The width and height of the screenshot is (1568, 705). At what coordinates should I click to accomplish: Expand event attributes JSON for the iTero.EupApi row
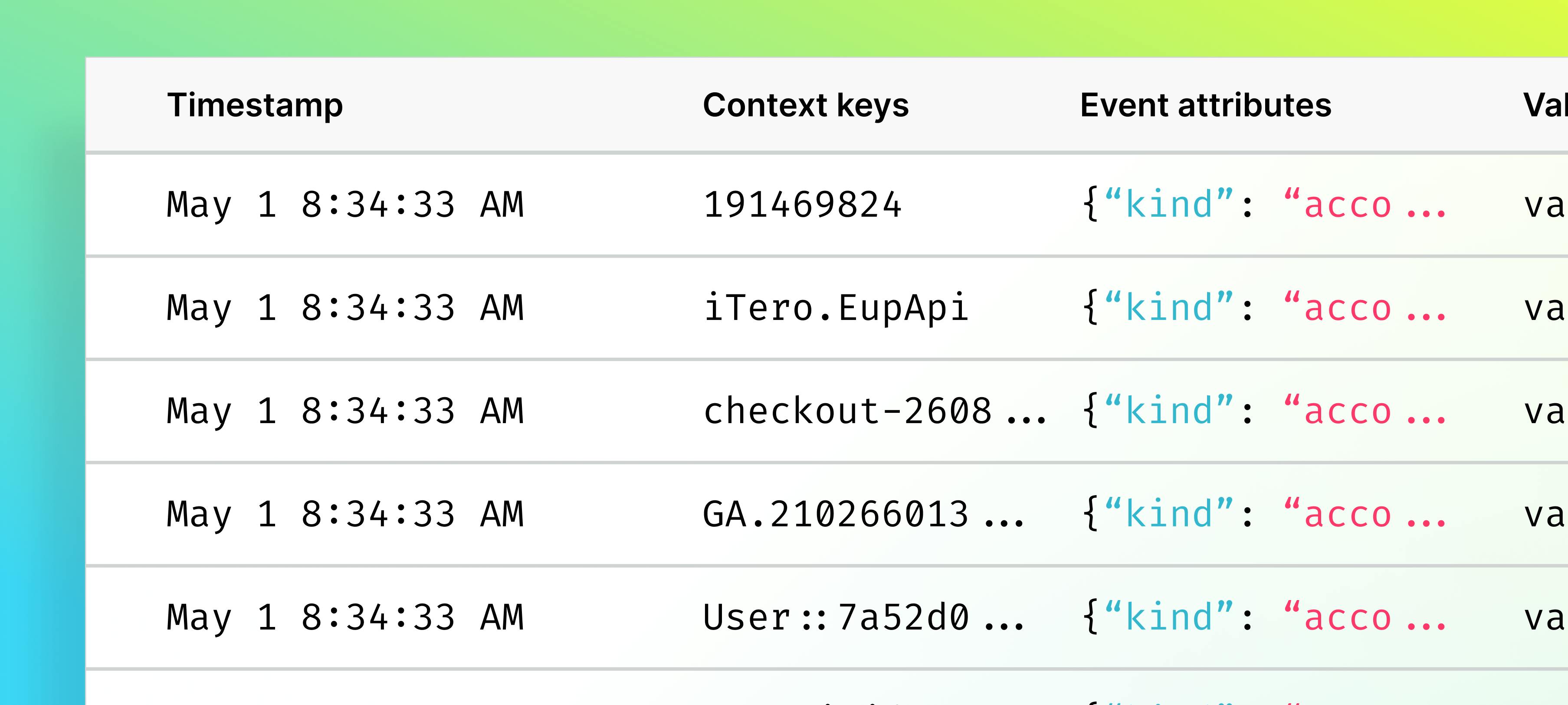point(1263,308)
